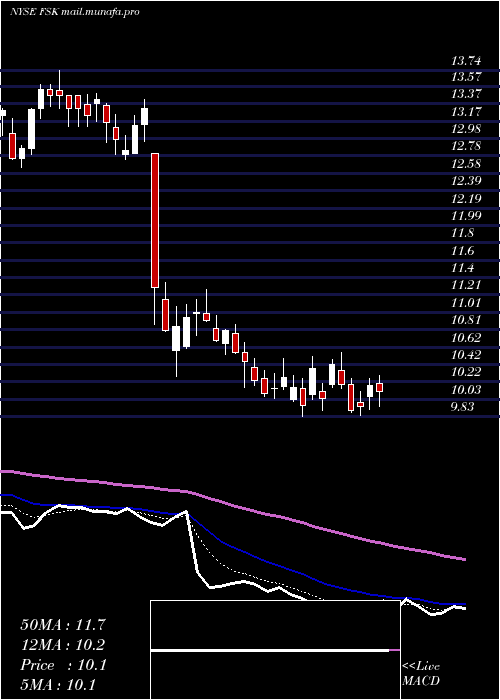Viewport: 500px width, 700px height.
Task: Click the 11.21 price axis label
Action: [x=467, y=285]
